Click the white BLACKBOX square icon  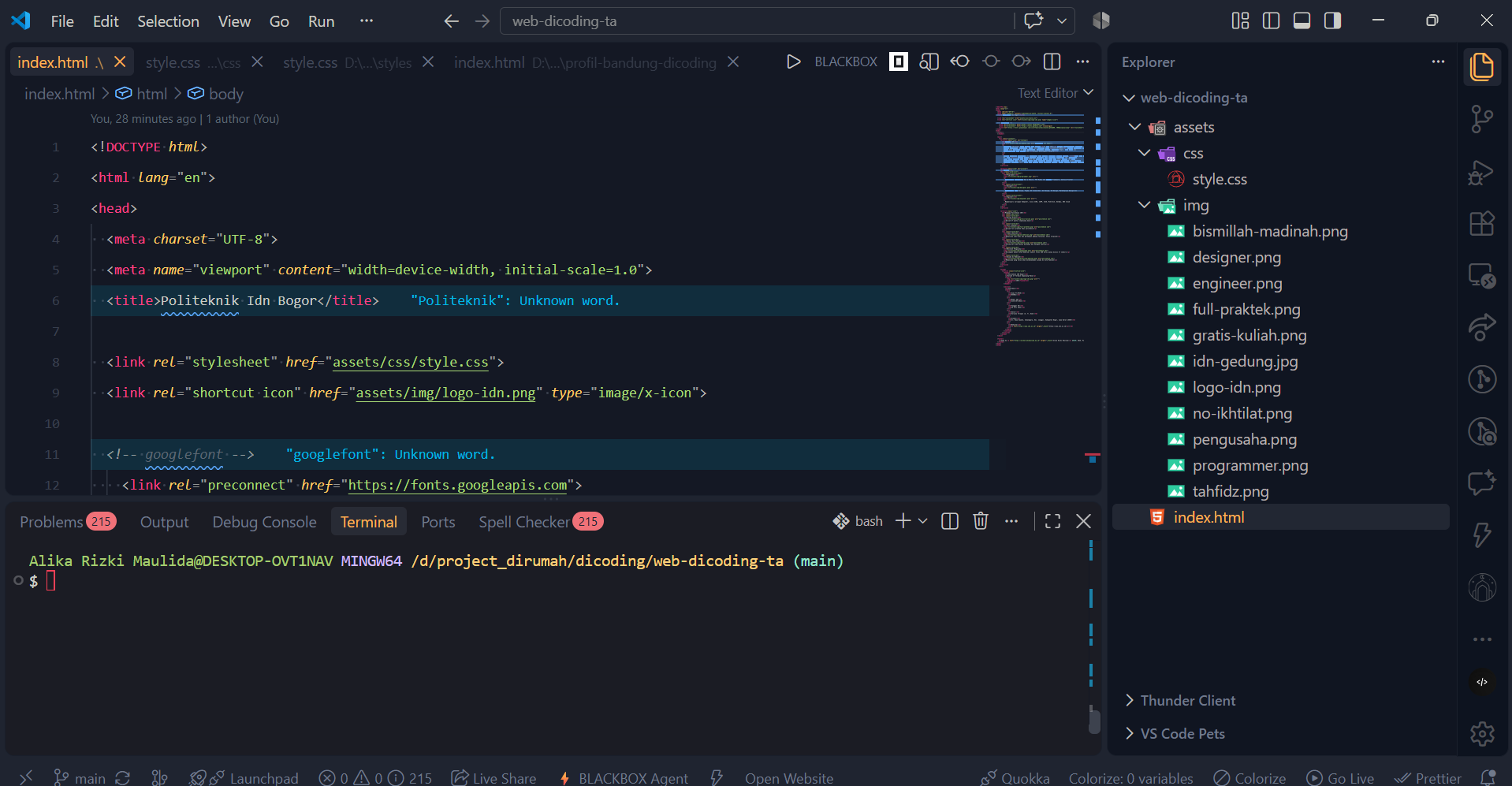(899, 61)
